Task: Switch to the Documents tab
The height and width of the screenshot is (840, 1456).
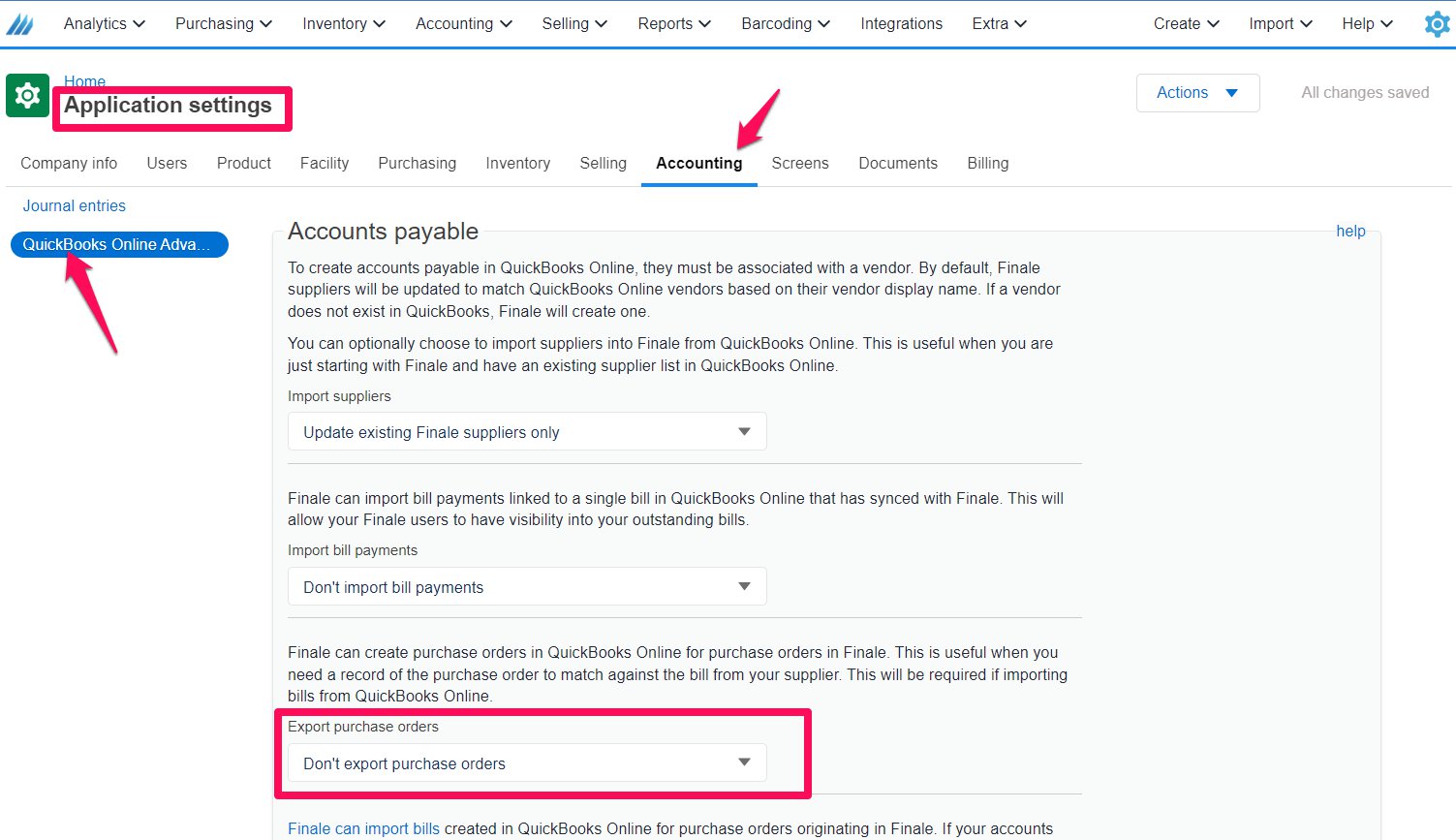Action: pyautogui.click(x=898, y=163)
